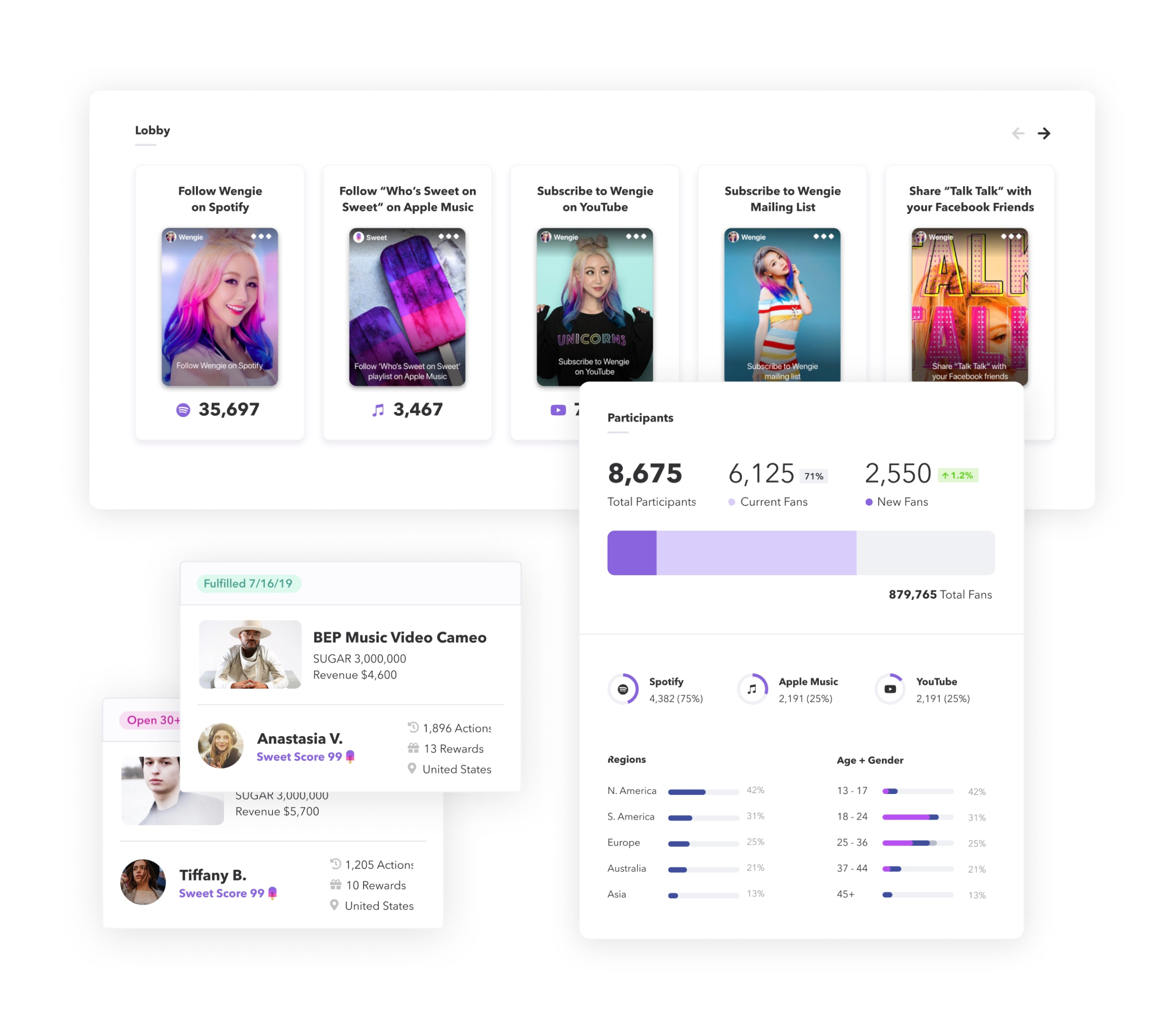Click the dark purple New Fans bar segment
The image size is (1176, 1033).
[632, 553]
